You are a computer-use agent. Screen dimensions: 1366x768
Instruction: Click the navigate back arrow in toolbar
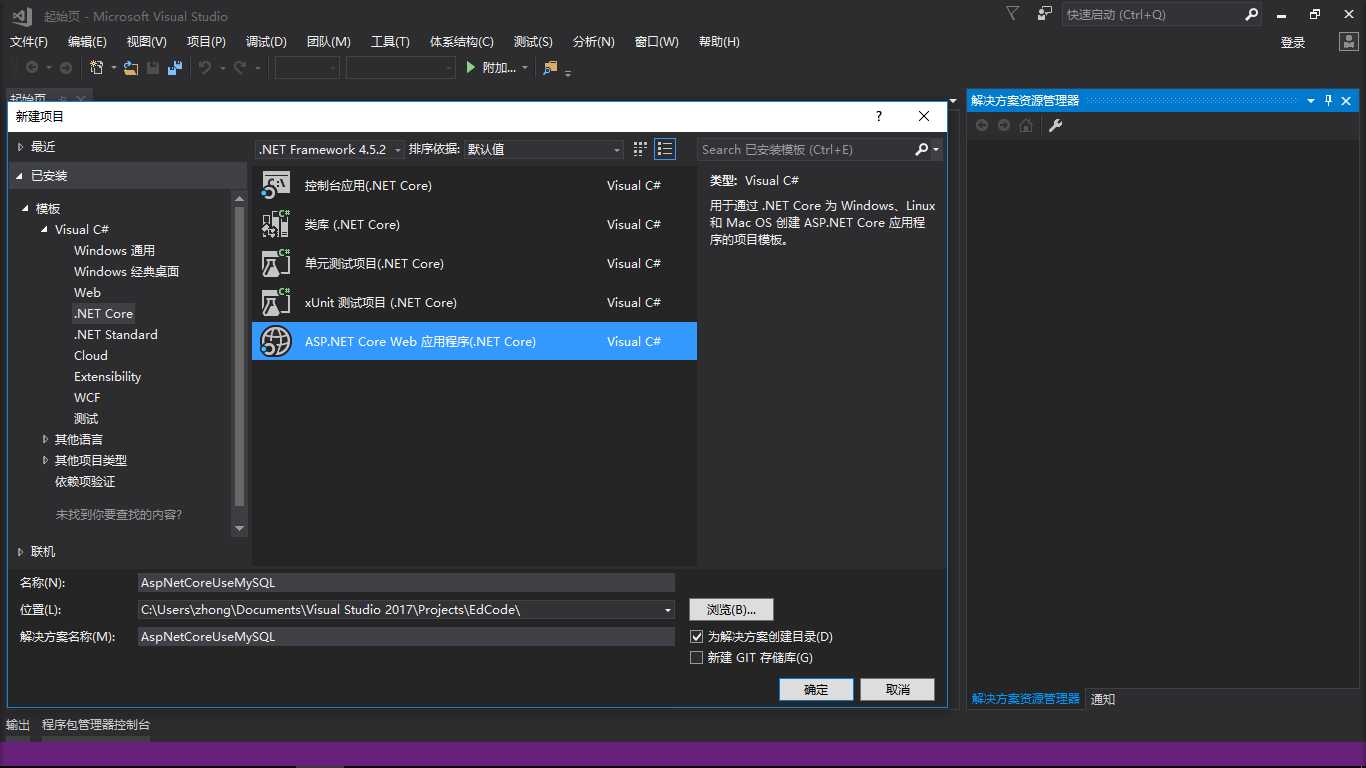click(32, 67)
